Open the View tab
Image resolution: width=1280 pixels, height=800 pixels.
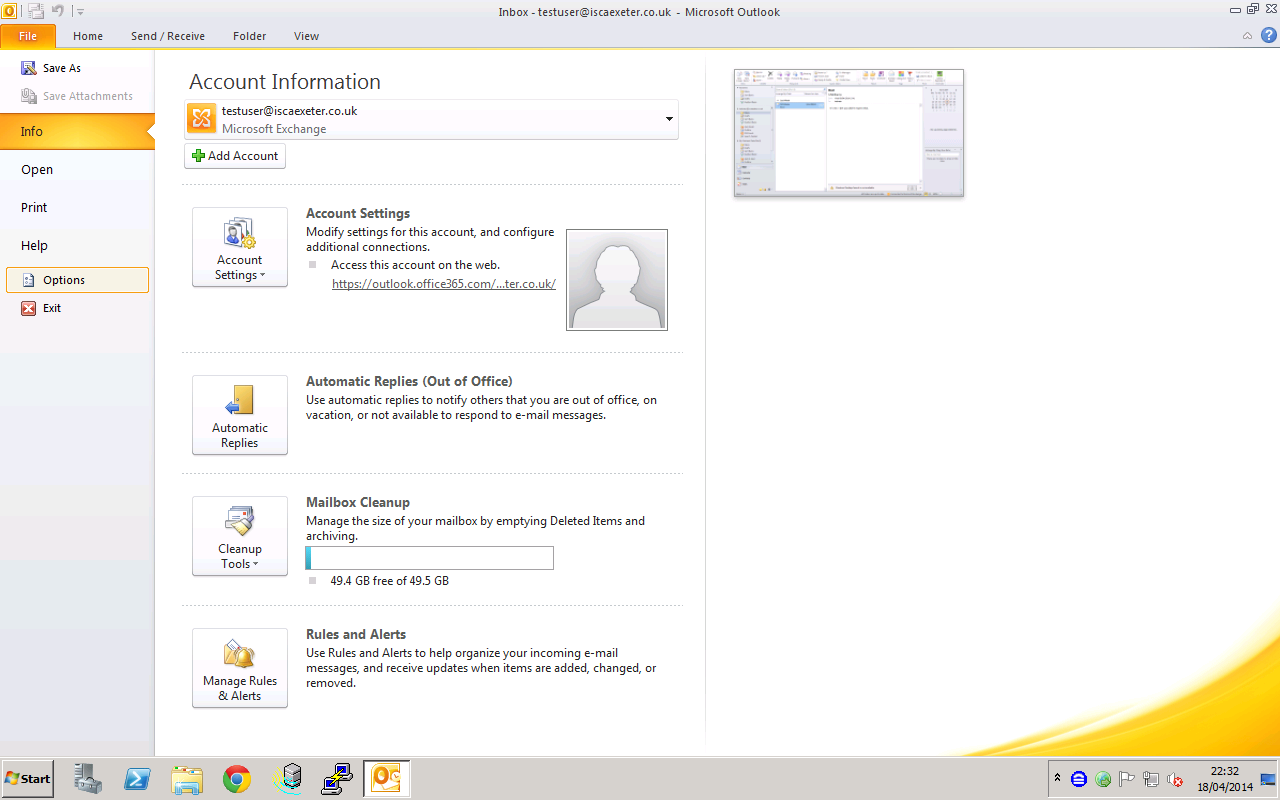click(306, 36)
